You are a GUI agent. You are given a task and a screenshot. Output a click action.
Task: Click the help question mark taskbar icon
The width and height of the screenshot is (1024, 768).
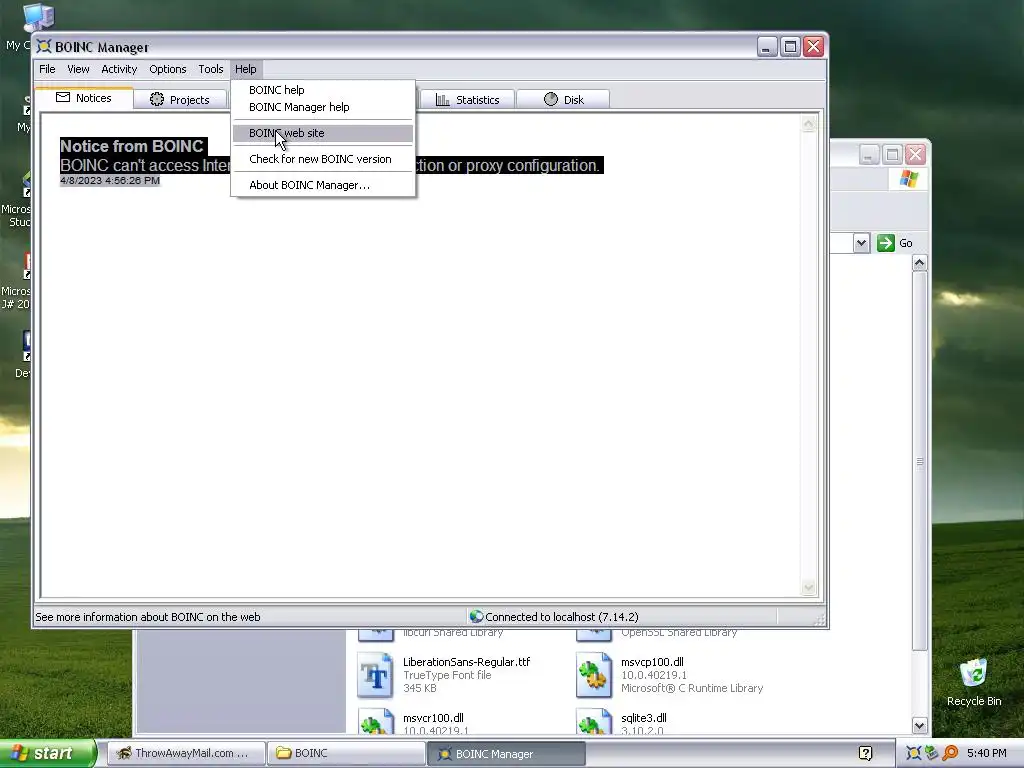(865, 754)
